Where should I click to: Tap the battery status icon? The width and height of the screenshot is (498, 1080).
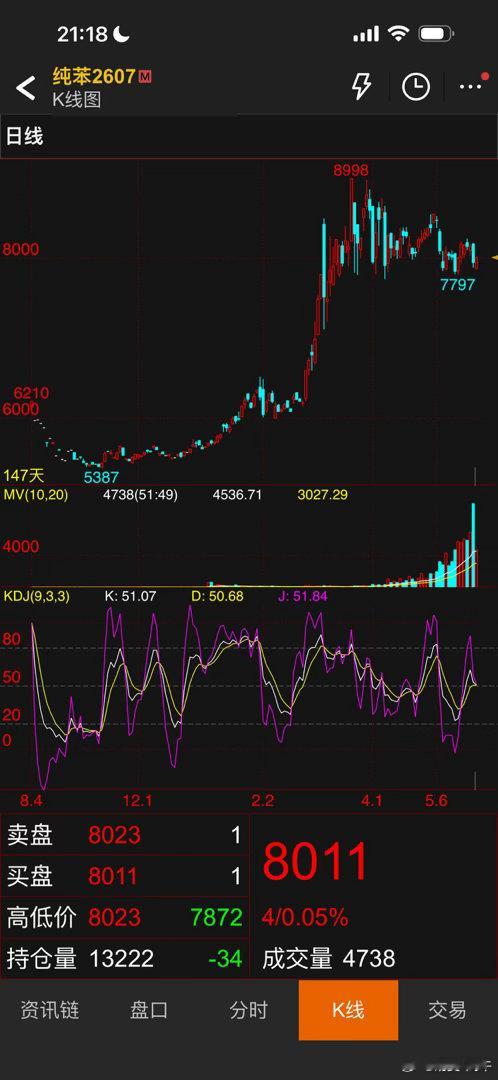coord(435,34)
